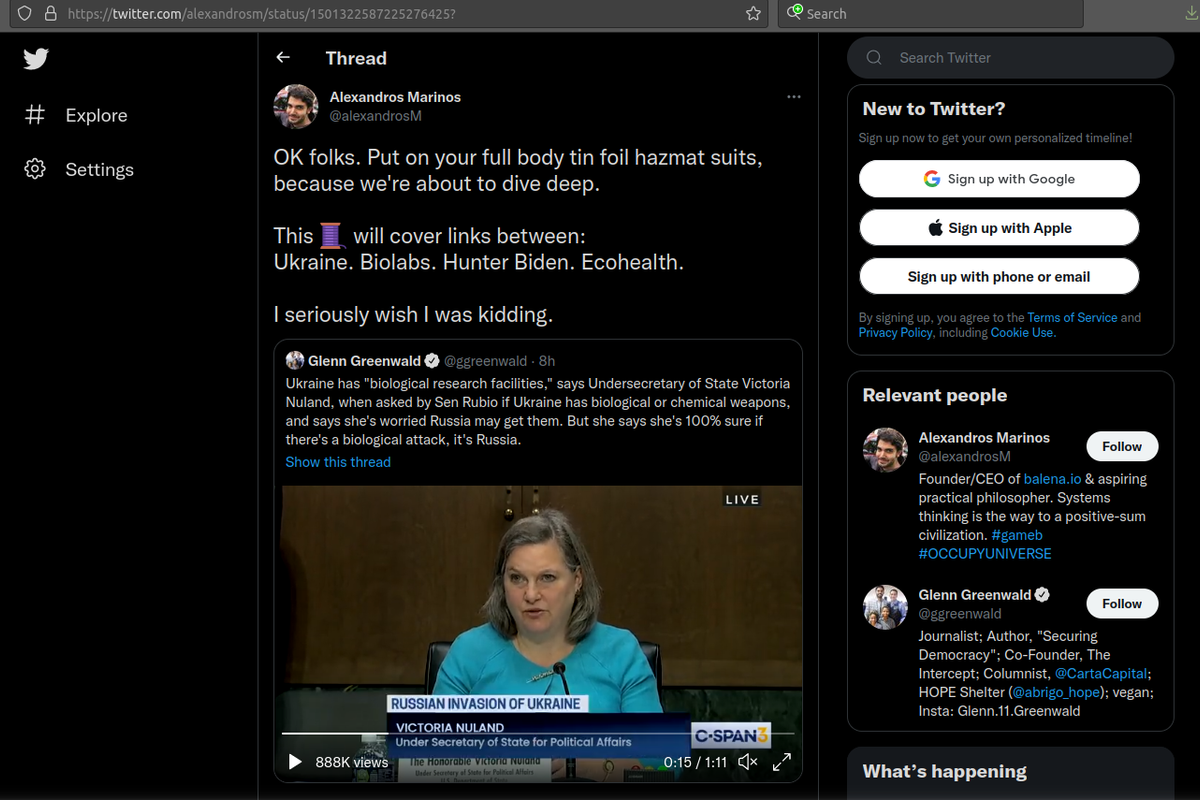Go back using the Thread arrow
This screenshot has height=800, width=1200.
pyautogui.click(x=283, y=58)
